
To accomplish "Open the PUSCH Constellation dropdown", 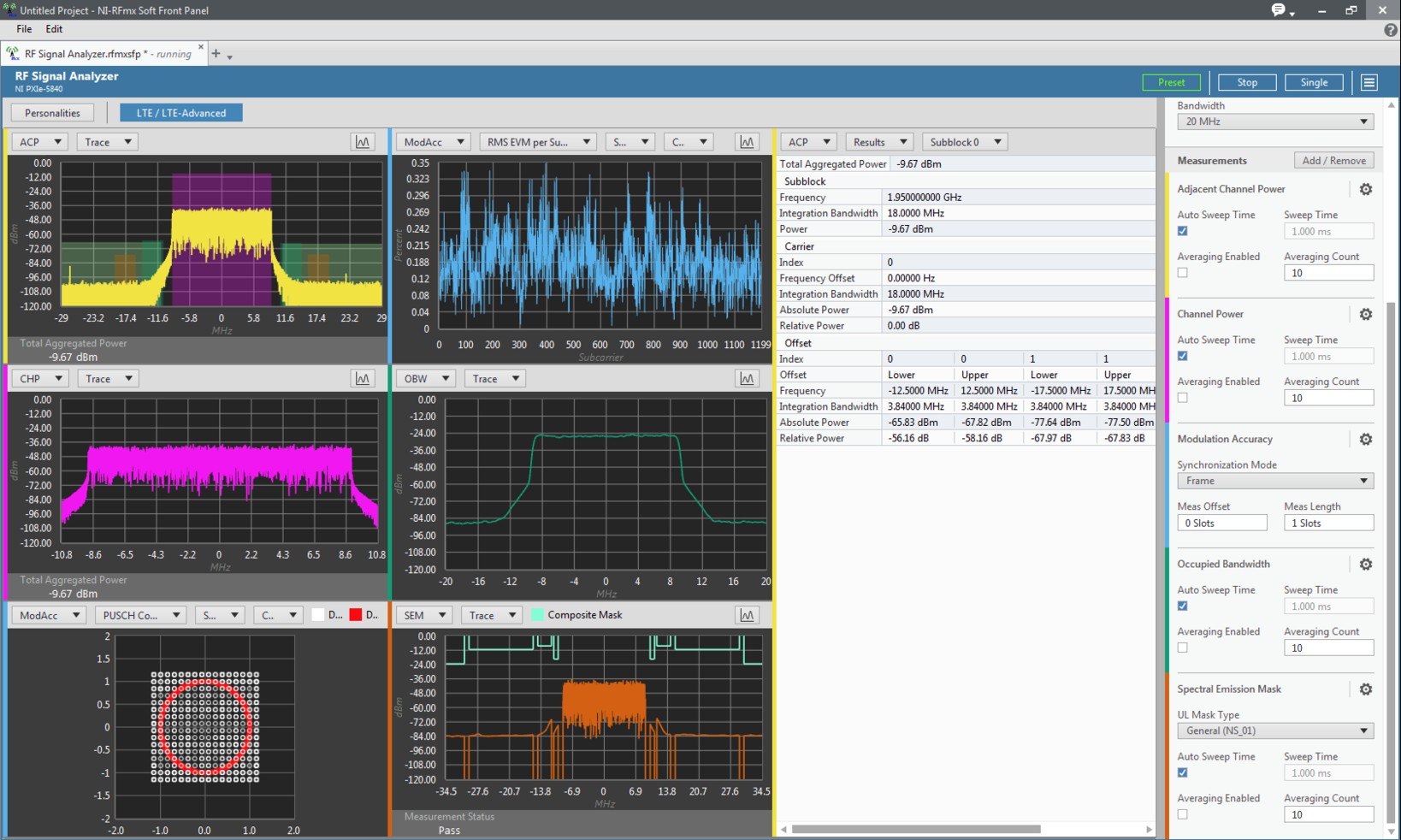I will click(141, 615).
